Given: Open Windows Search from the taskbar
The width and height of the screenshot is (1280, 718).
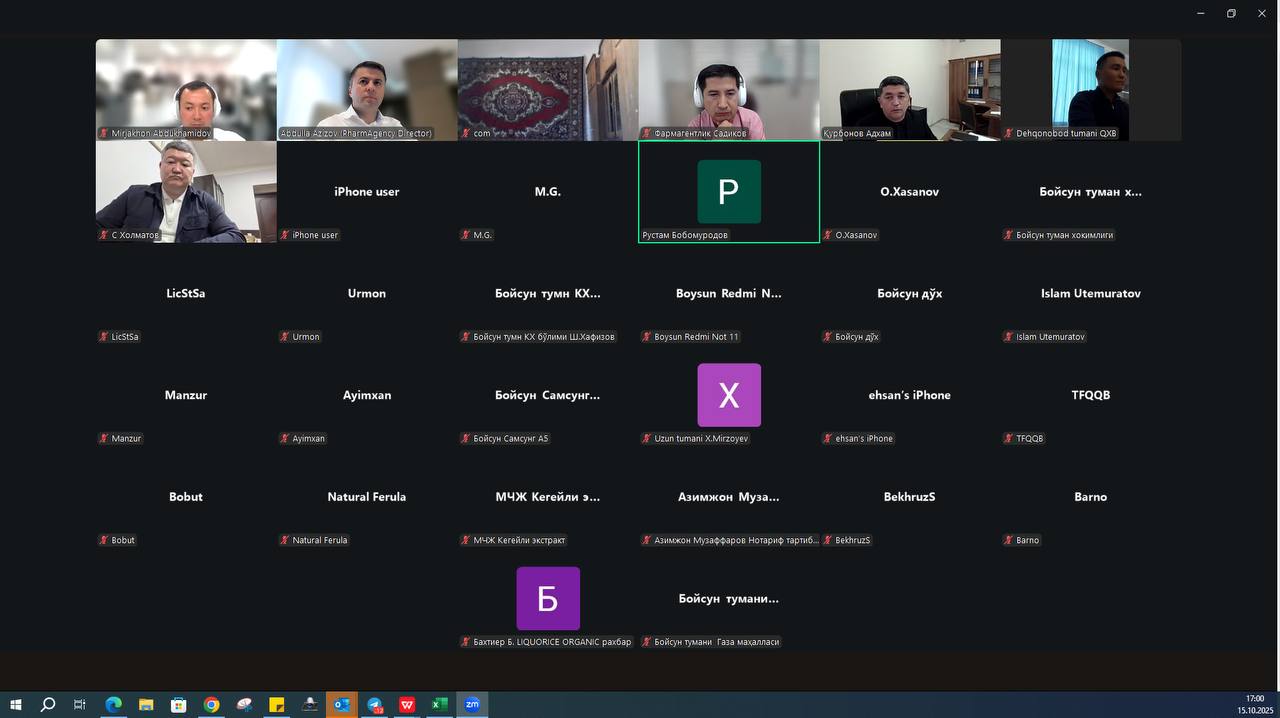Looking at the screenshot, I should tap(46, 704).
